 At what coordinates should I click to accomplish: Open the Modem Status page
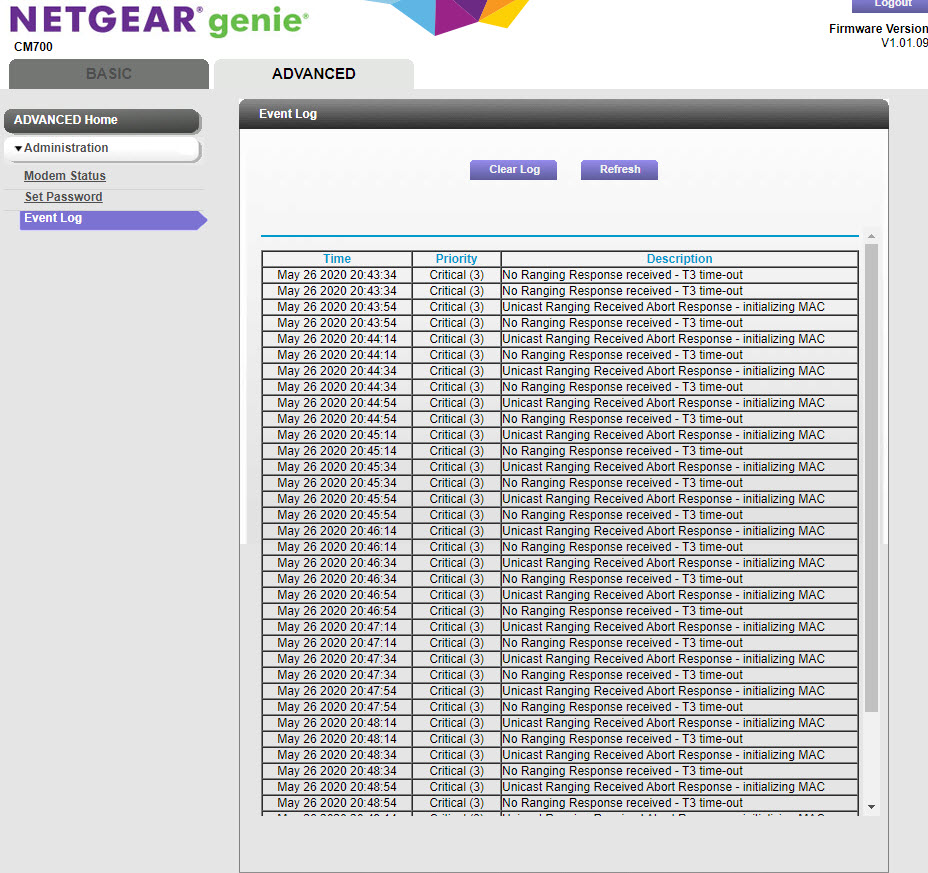(64, 175)
